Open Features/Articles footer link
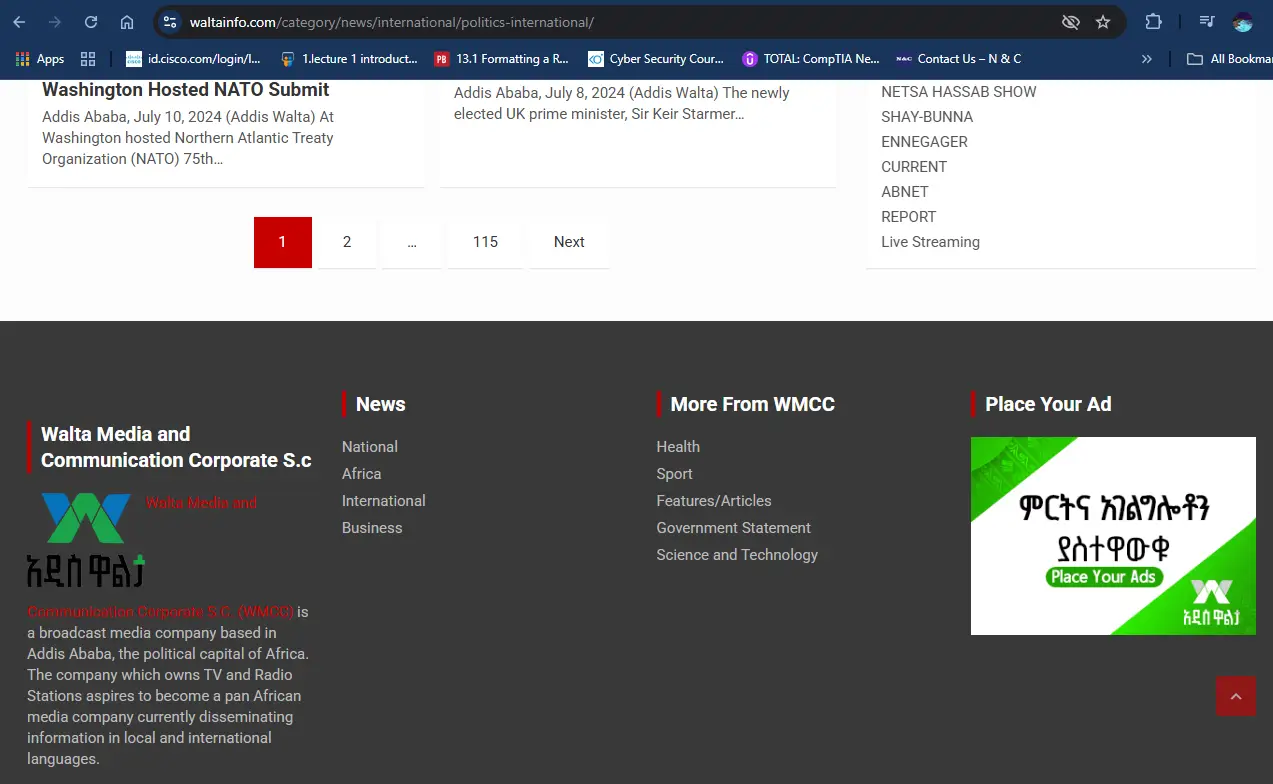Image resolution: width=1273 pixels, height=784 pixels. pos(714,501)
